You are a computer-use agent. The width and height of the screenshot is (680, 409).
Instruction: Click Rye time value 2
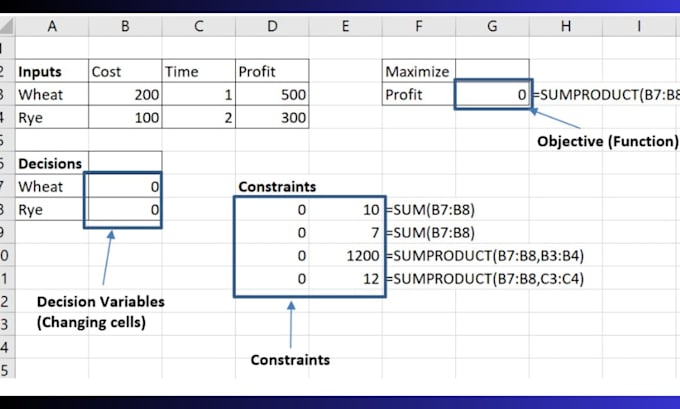point(199,117)
